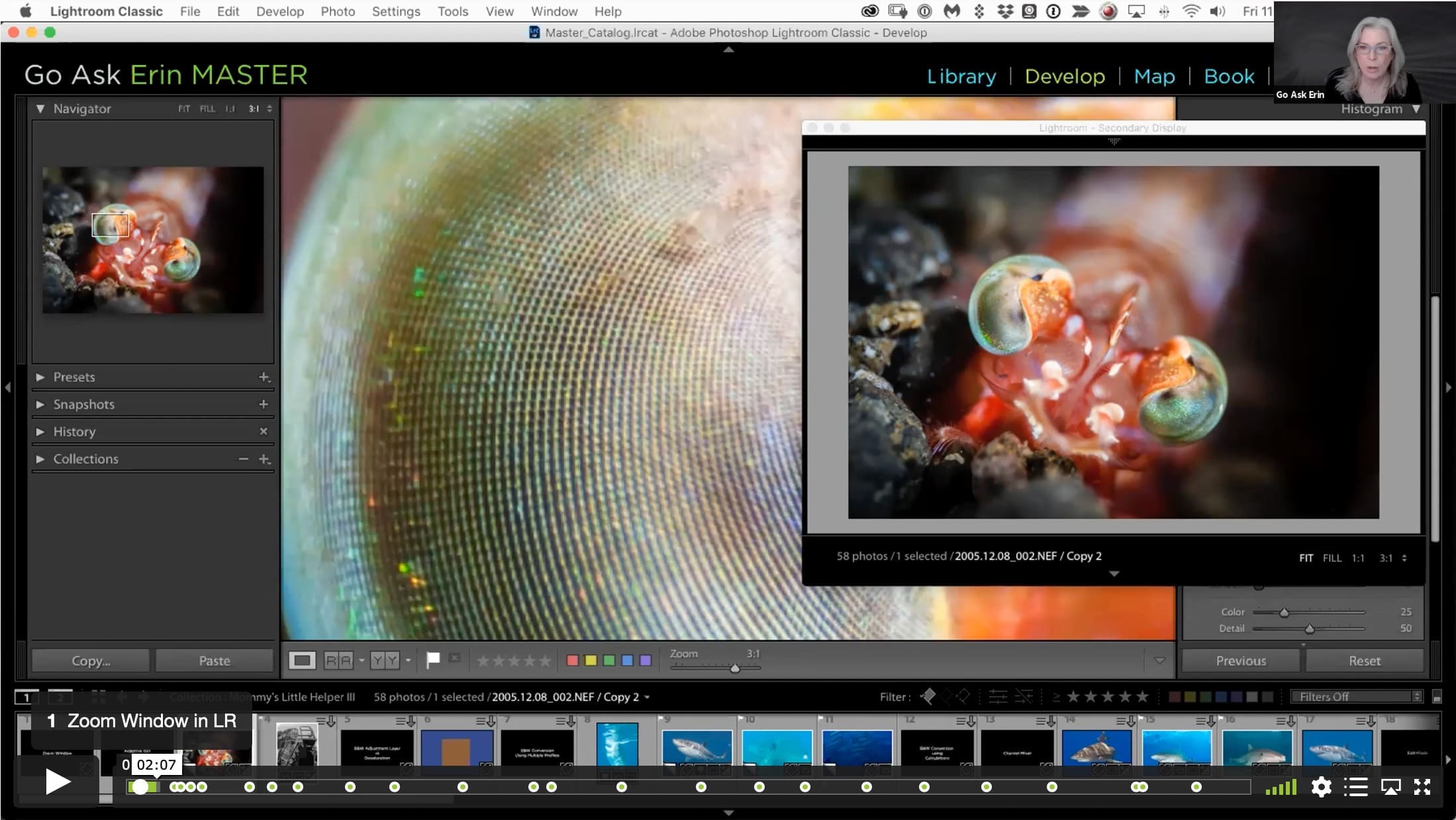1456x820 pixels.
Task: Clear the History using its X icon
Action: tap(264, 431)
